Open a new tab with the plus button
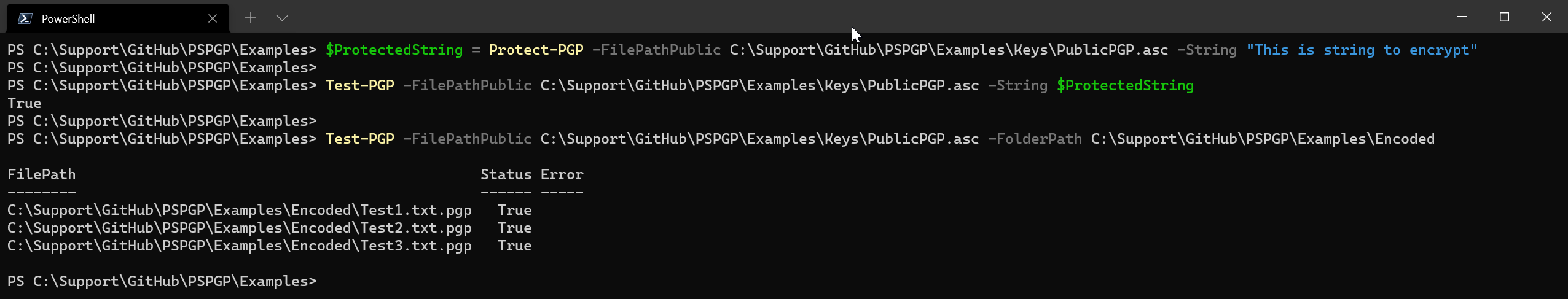Image resolution: width=1568 pixels, height=299 pixels. (250, 18)
